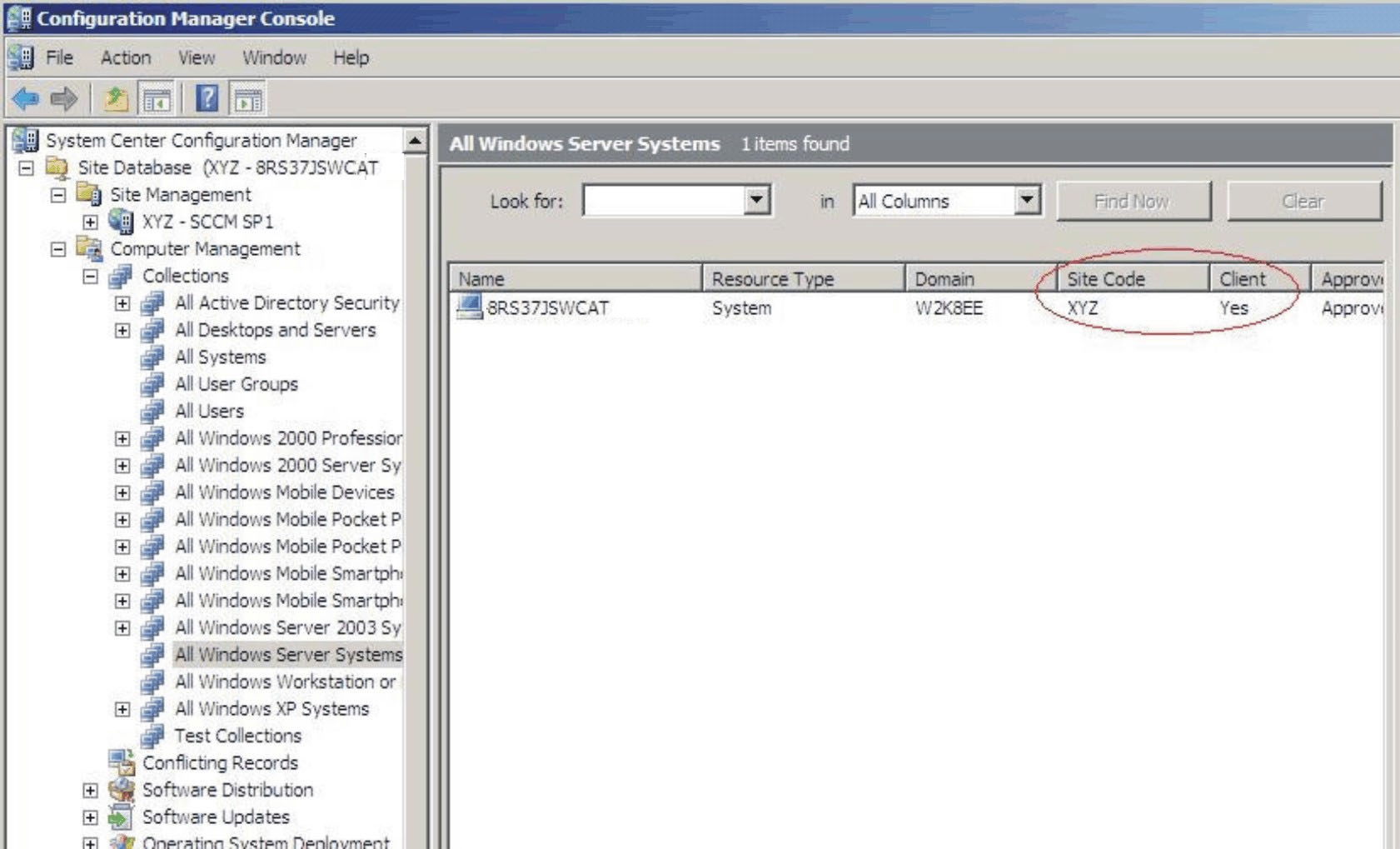
Task: Collapse the Site Database node
Action: click(26, 168)
